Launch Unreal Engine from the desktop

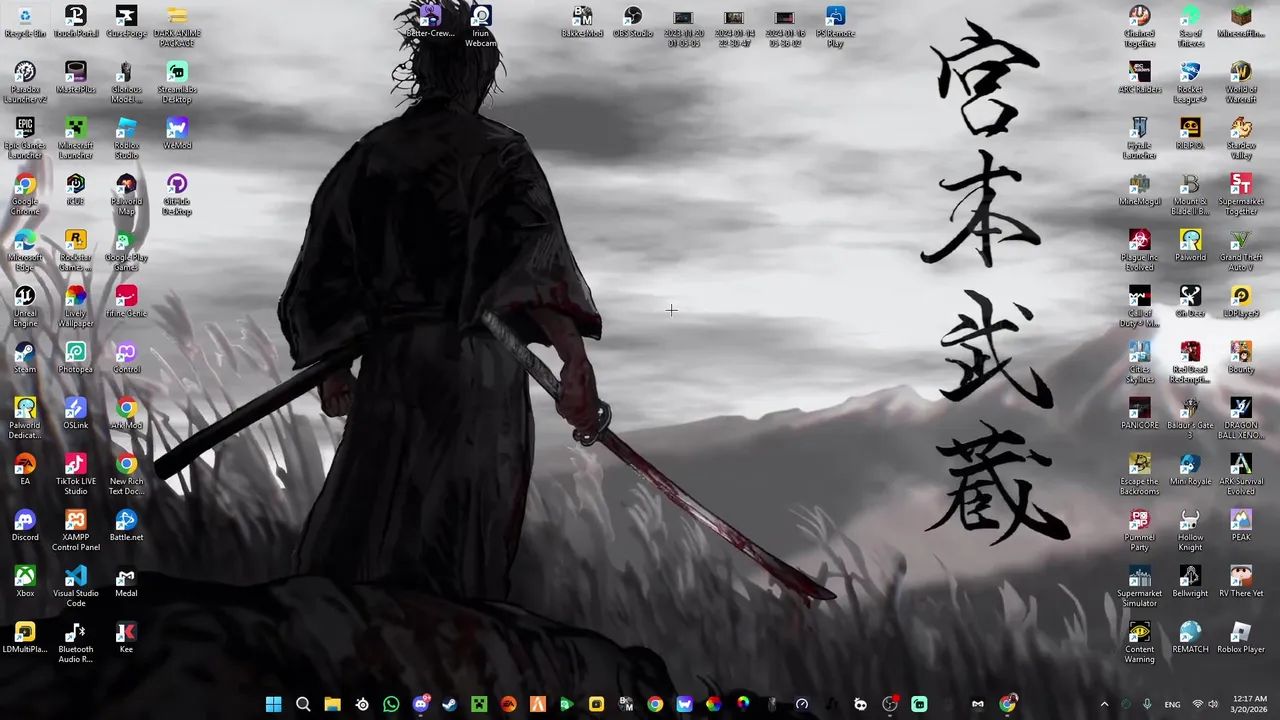25,306
